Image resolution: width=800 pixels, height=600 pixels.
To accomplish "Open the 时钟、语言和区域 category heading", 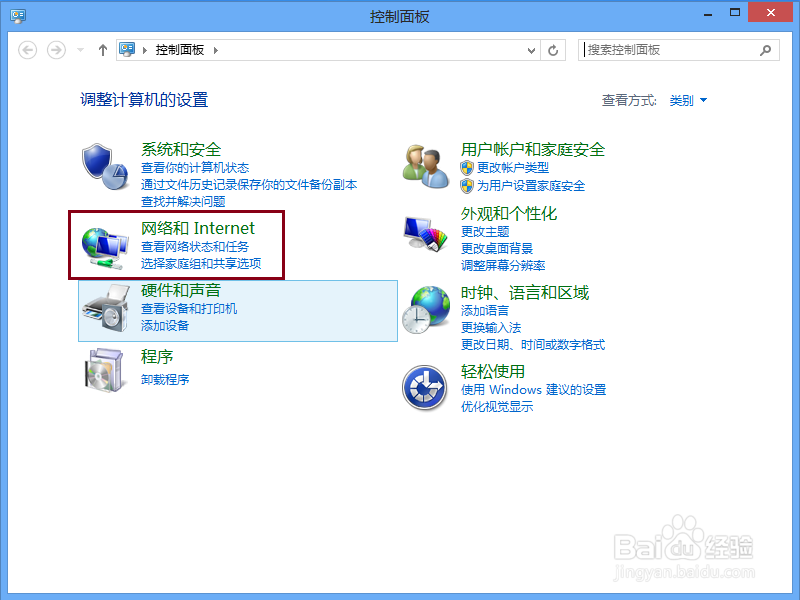I will click(x=525, y=293).
